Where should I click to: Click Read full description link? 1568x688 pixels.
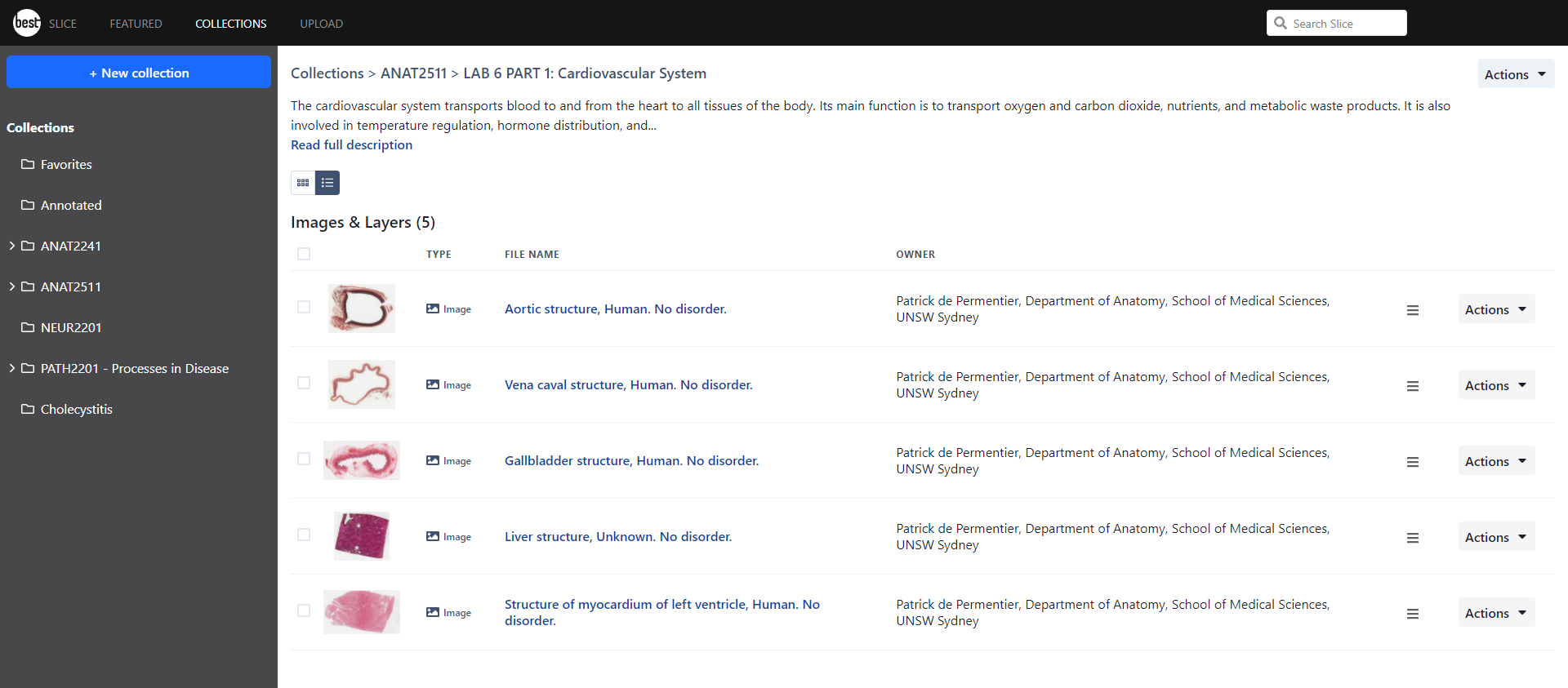pyautogui.click(x=351, y=144)
